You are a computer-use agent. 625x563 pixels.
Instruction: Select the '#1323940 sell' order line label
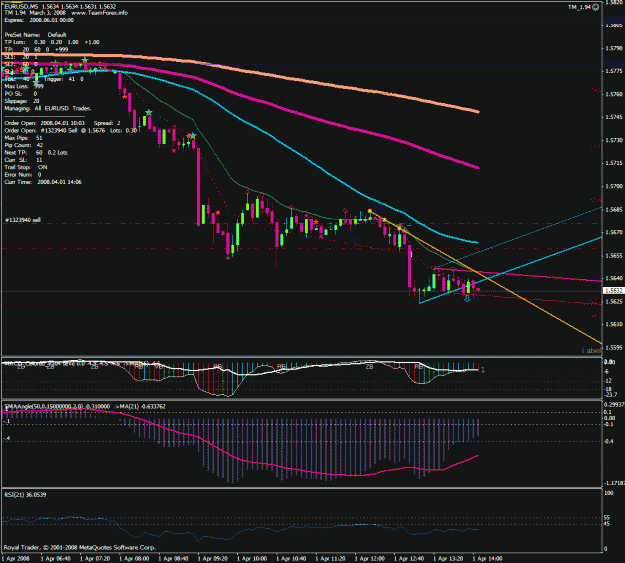(x=22, y=220)
